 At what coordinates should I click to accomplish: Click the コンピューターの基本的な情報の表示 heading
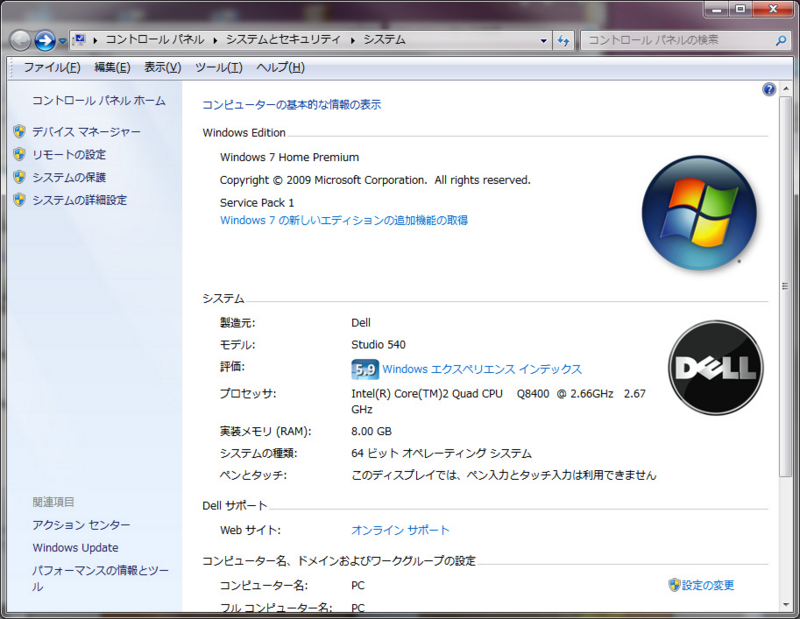291,105
